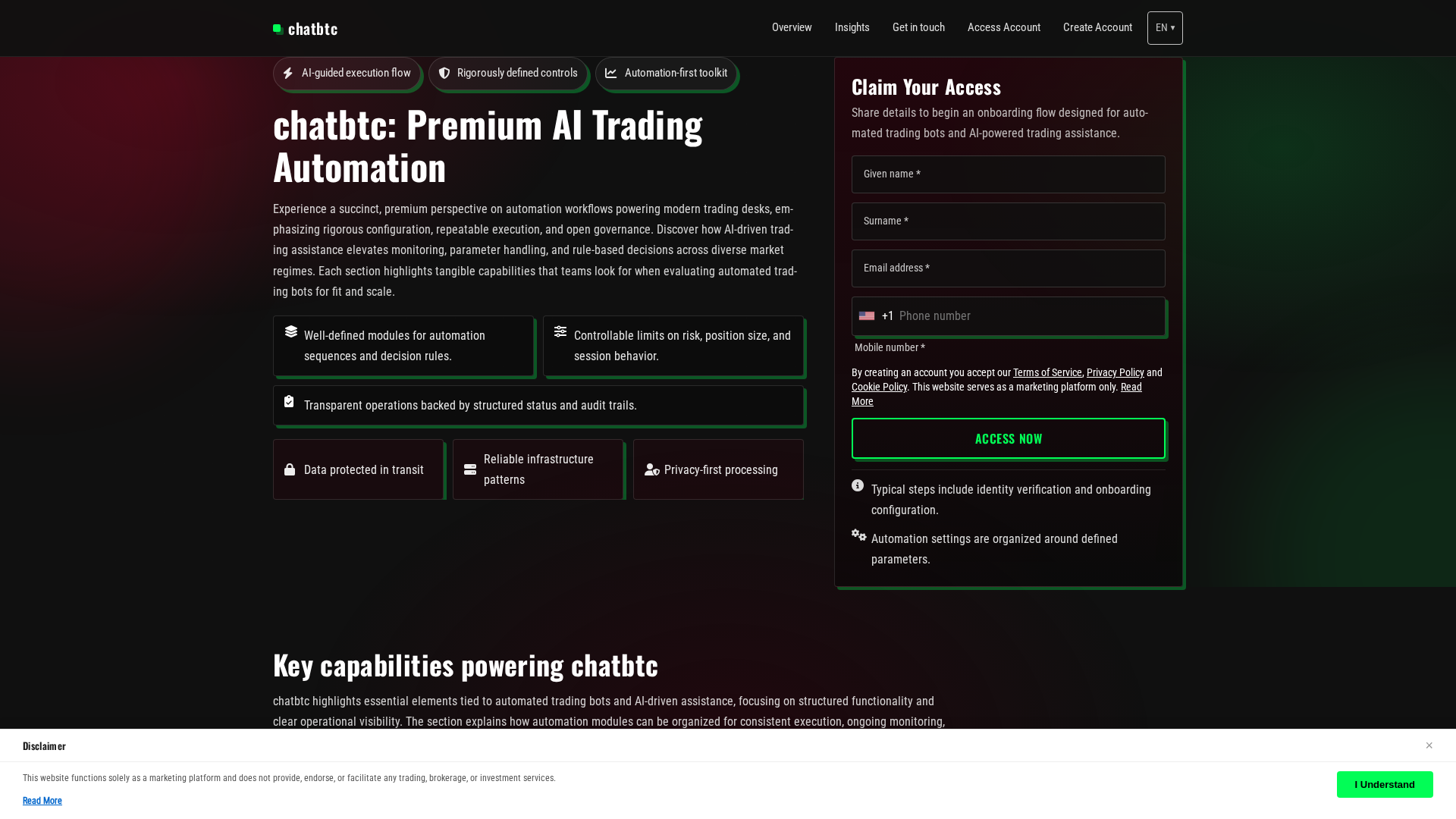Click the layers icon beside Well-defined modules
1456x819 pixels.
tap(291, 331)
